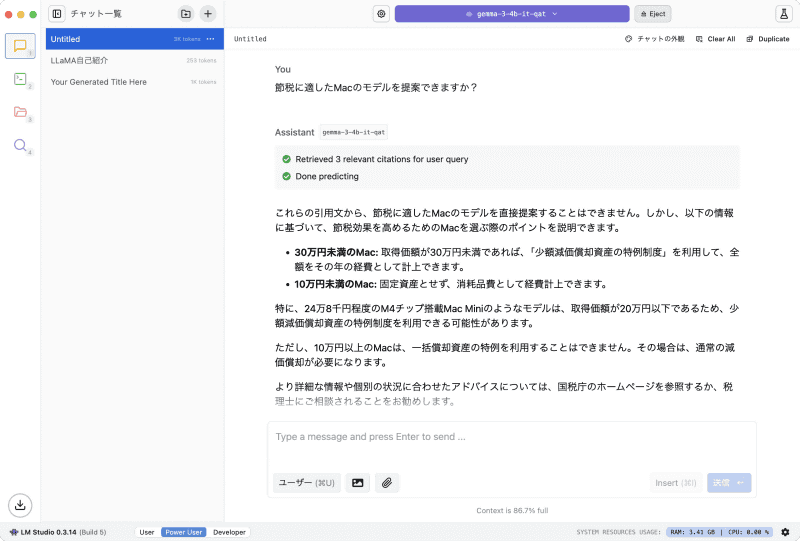Click the 送信 send button

729,483
